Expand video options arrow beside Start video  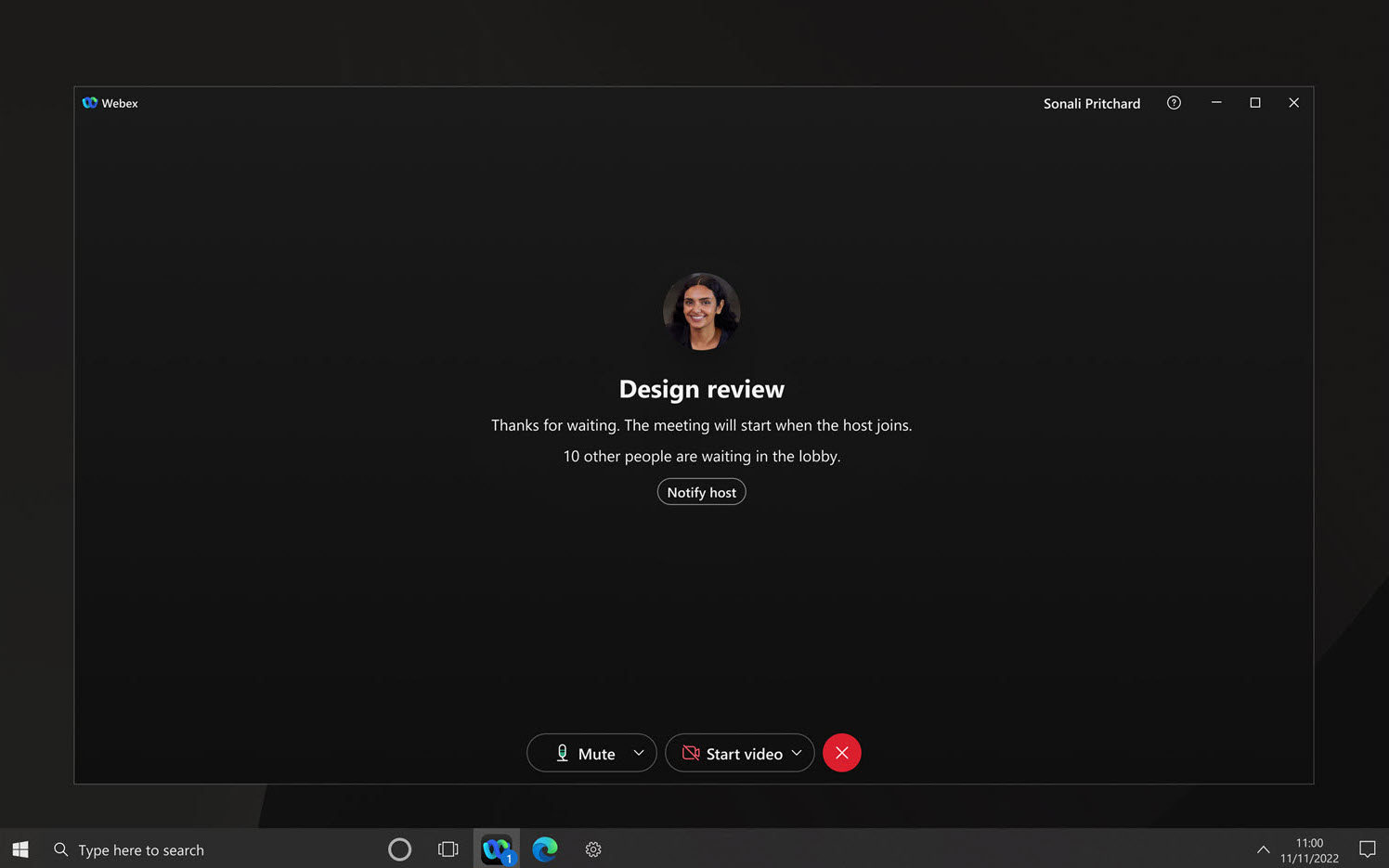click(x=797, y=753)
